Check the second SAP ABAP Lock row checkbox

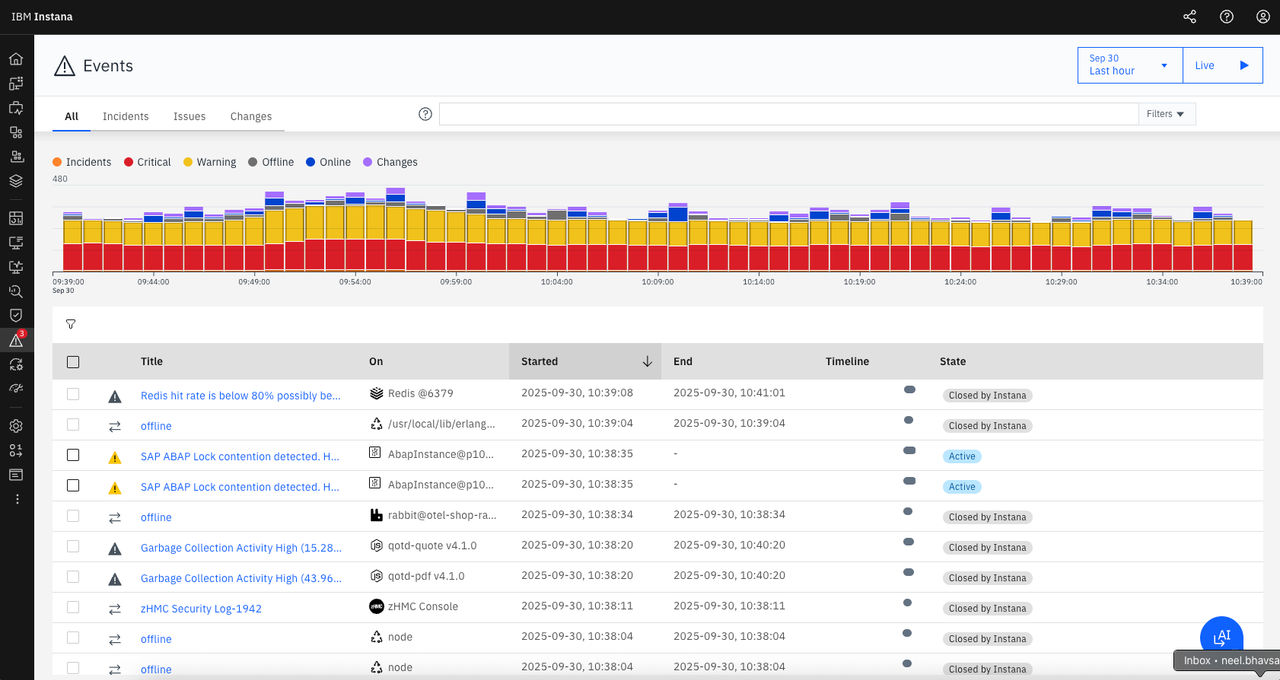73,485
